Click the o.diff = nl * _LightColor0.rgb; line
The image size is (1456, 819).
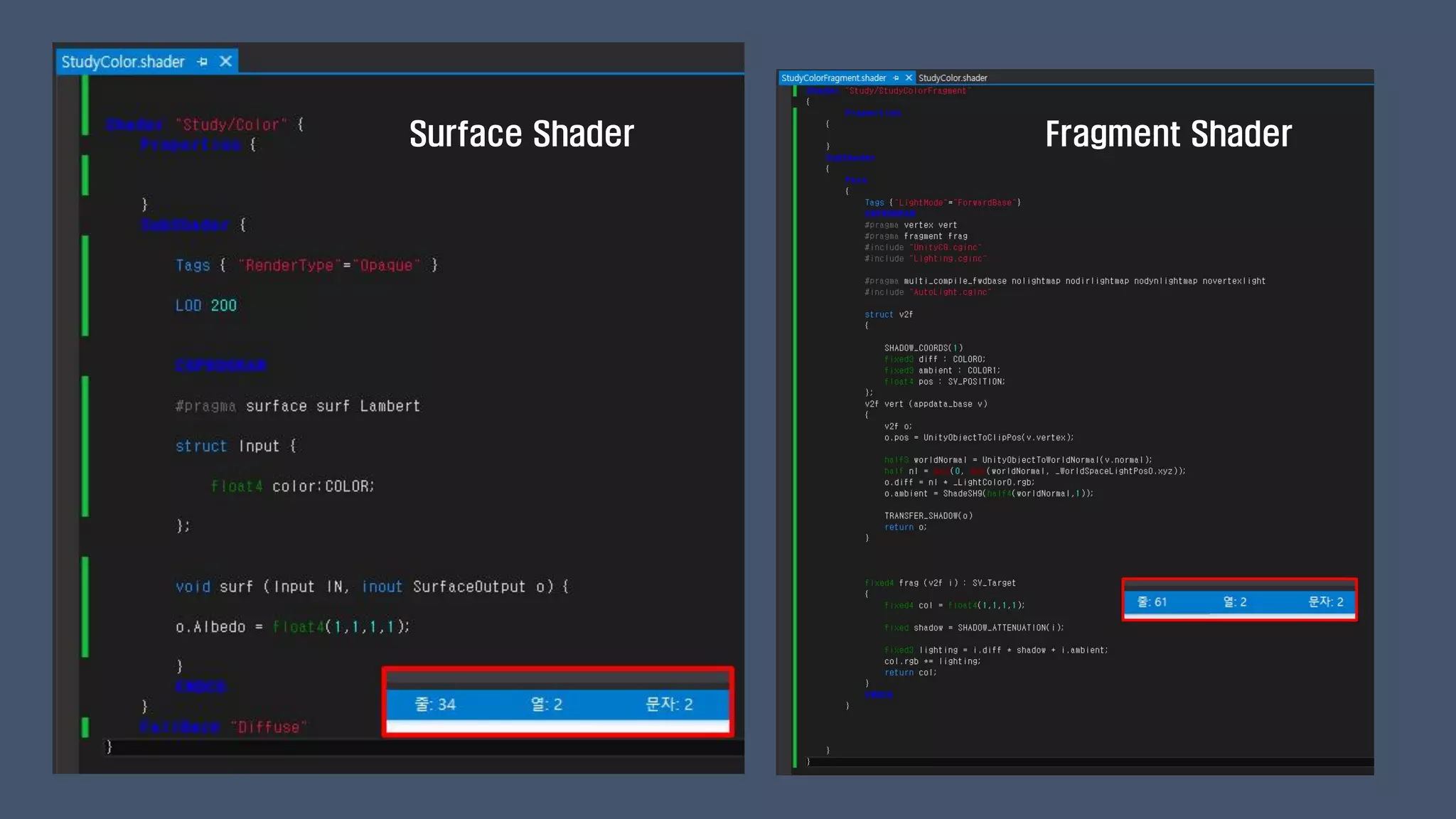pyautogui.click(x=959, y=483)
